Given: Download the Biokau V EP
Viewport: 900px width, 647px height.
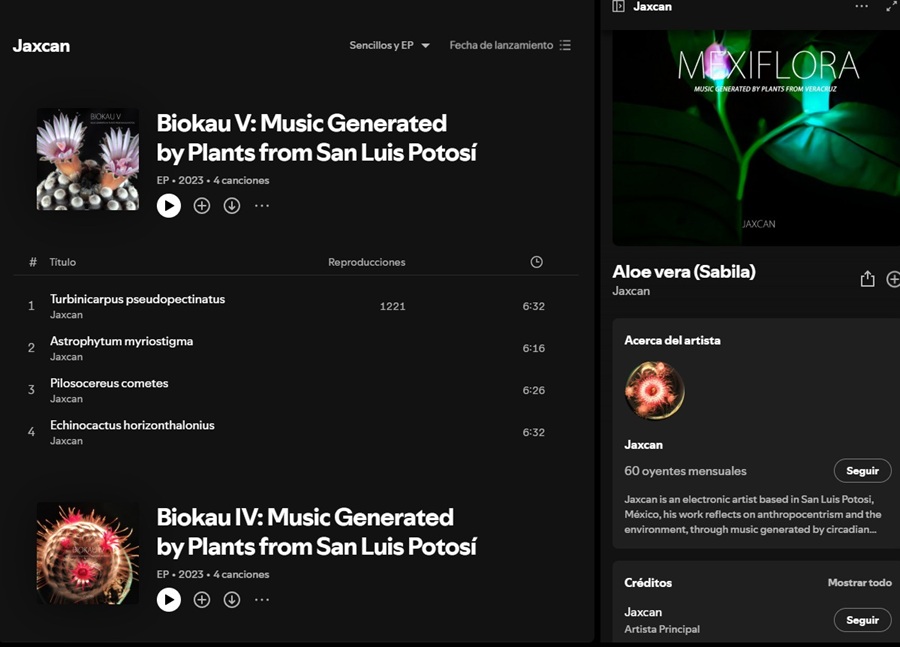Looking at the screenshot, I should coord(232,206).
